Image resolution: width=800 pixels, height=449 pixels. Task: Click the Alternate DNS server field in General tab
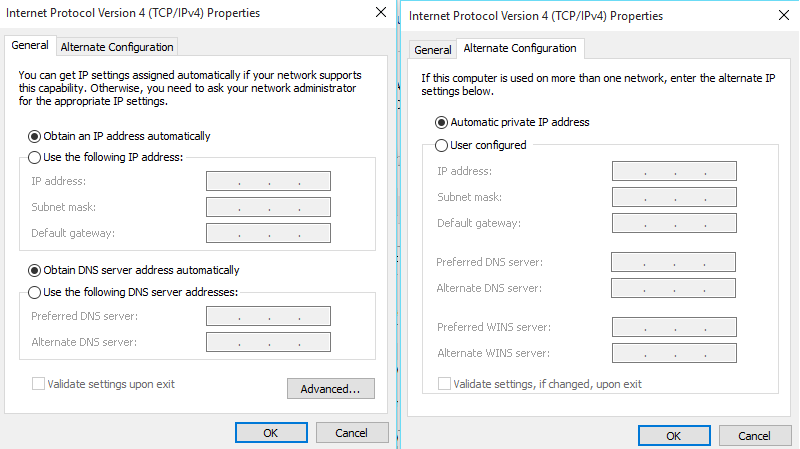(x=268, y=342)
